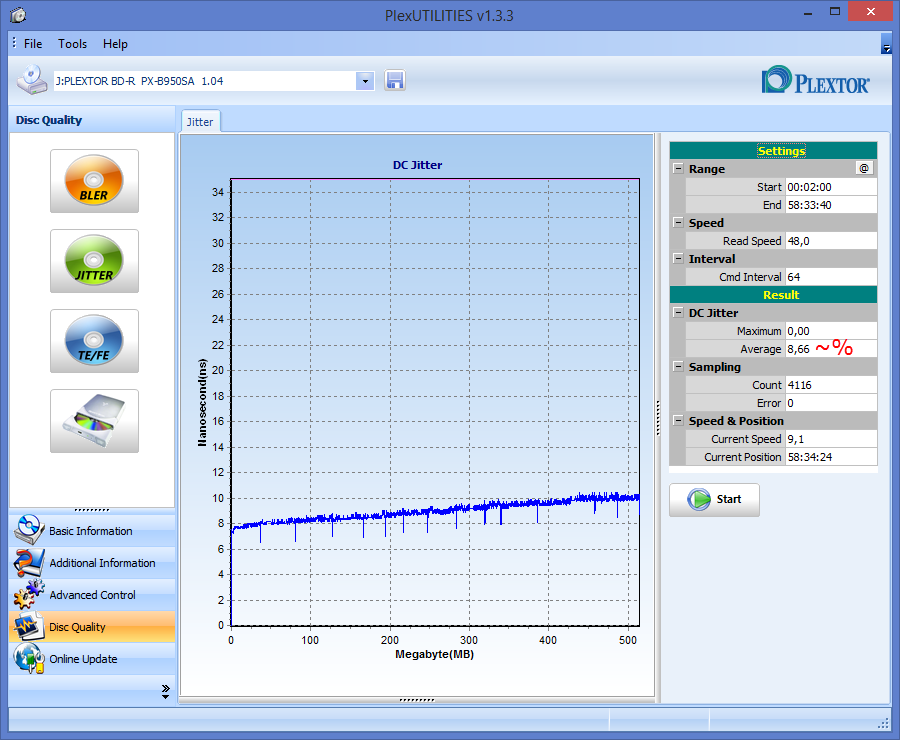Image resolution: width=900 pixels, height=740 pixels.
Task: Close the PlexUTILITIES window
Action: [x=871, y=12]
